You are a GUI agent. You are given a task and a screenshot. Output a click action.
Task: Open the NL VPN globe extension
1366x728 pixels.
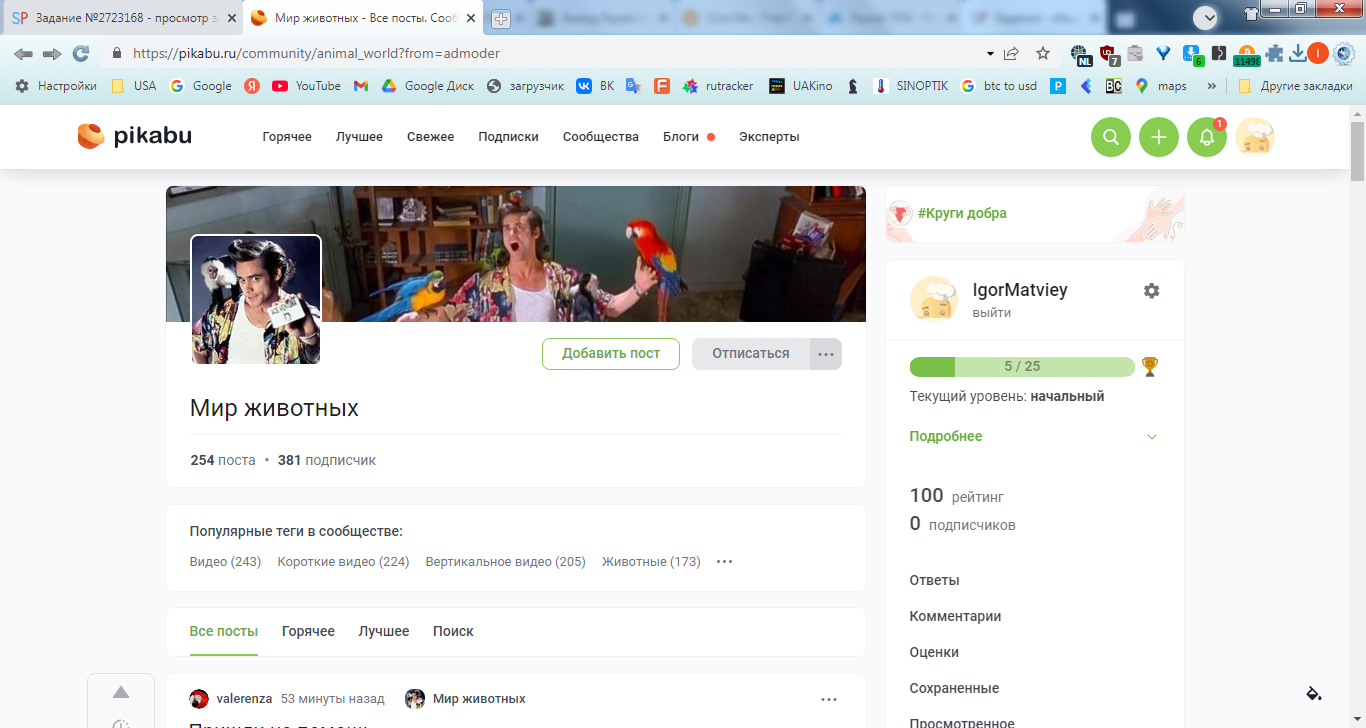(x=1080, y=54)
